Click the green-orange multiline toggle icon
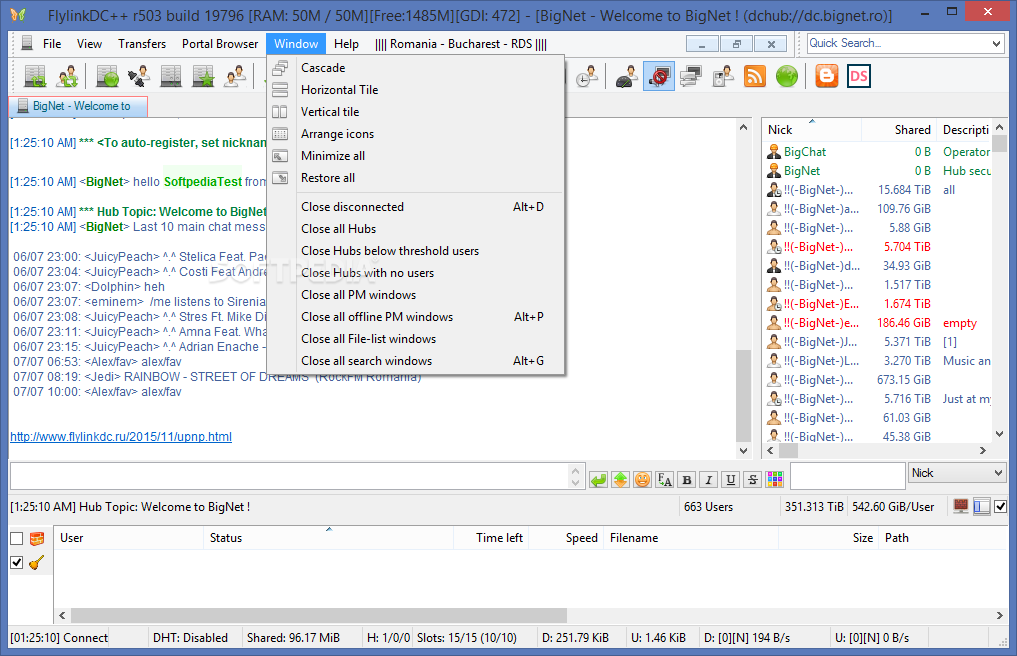The height and width of the screenshot is (656, 1017). [621, 480]
